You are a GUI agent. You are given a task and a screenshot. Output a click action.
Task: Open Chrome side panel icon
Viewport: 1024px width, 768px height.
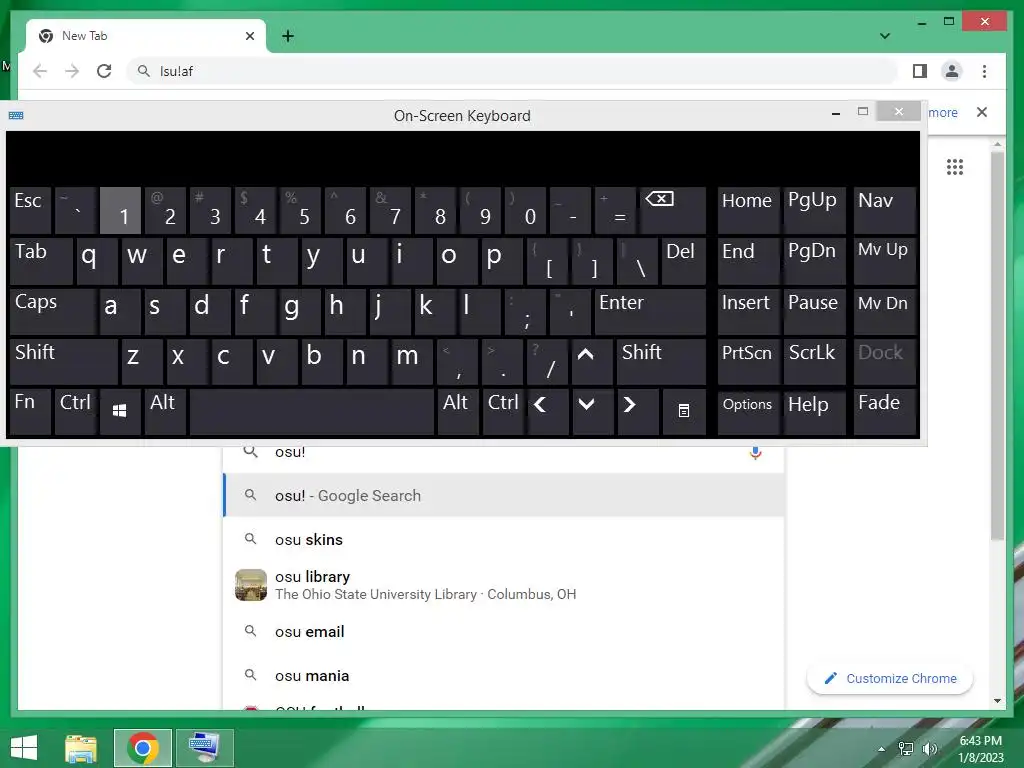pyautogui.click(x=920, y=71)
